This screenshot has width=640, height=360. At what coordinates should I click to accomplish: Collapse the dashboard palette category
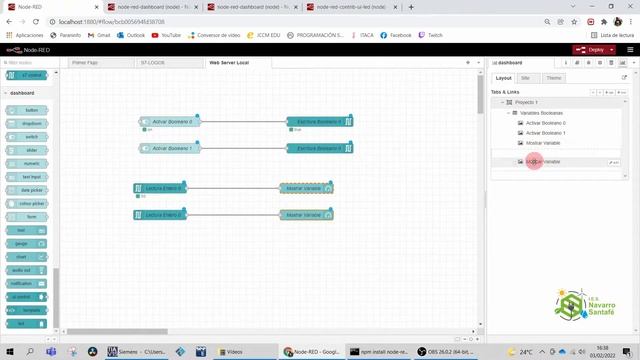click(6, 93)
